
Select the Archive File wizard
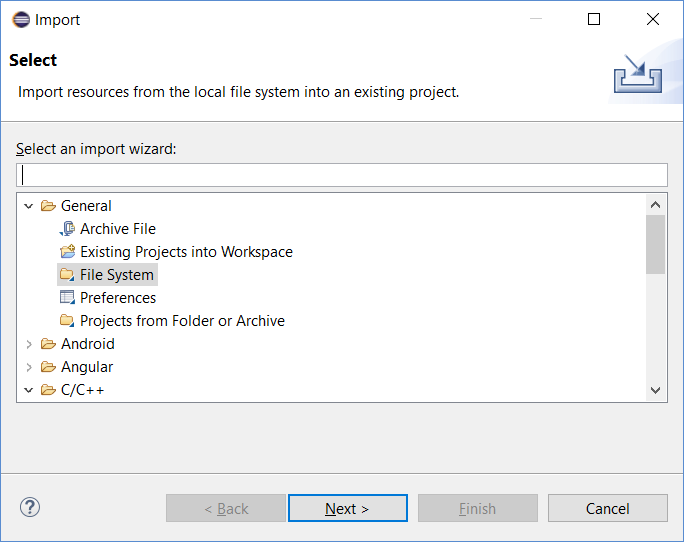click(x=118, y=229)
